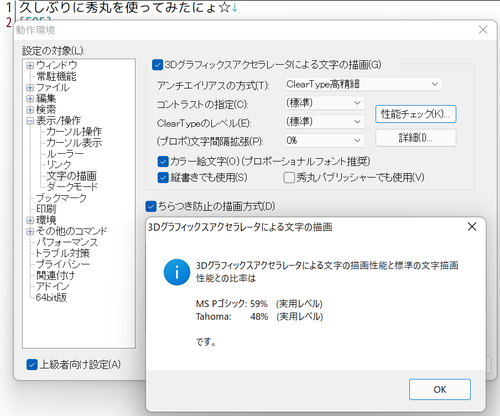Toggle 3Dグラフィックスアクセラレータによる文字の描画 checkbox
The height and width of the screenshot is (416, 500).
[x=157, y=65]
